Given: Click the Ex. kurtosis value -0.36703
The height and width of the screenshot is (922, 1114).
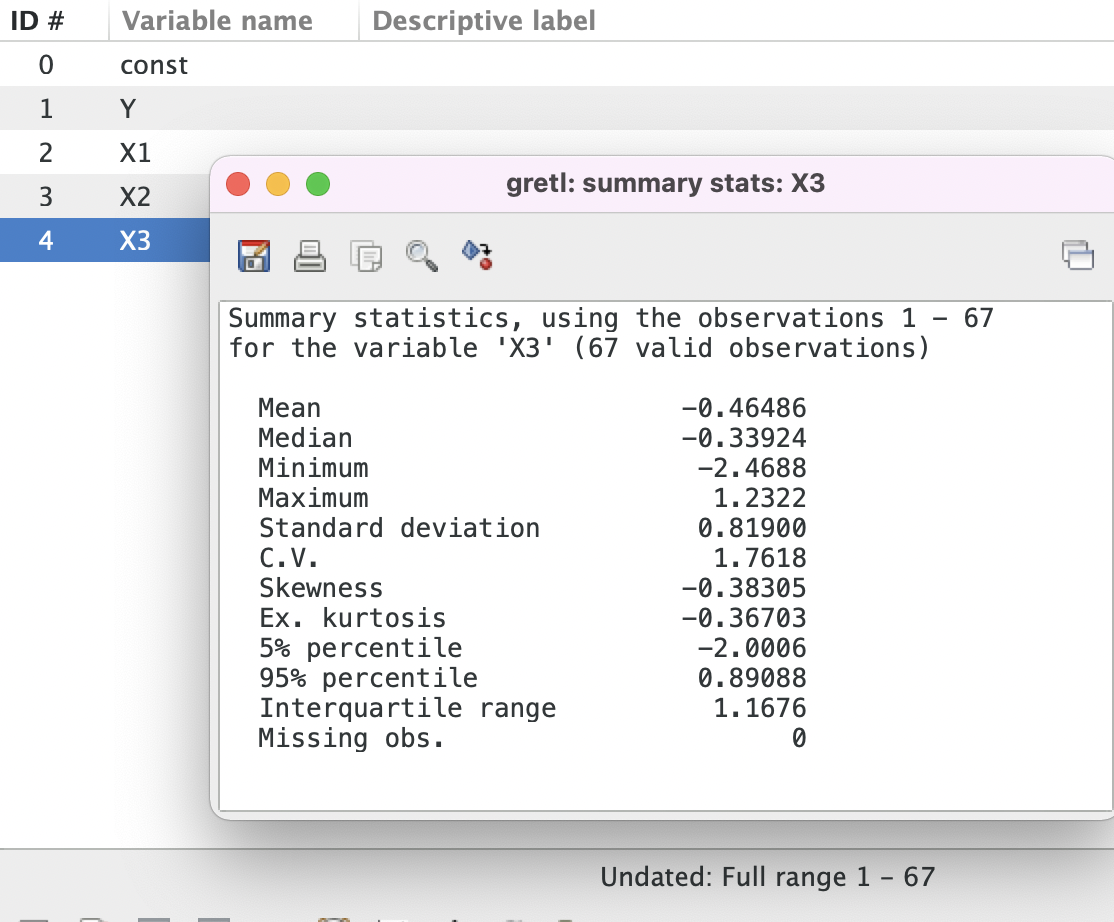Looking at the screenshot, I should click(x=744, y=618).
